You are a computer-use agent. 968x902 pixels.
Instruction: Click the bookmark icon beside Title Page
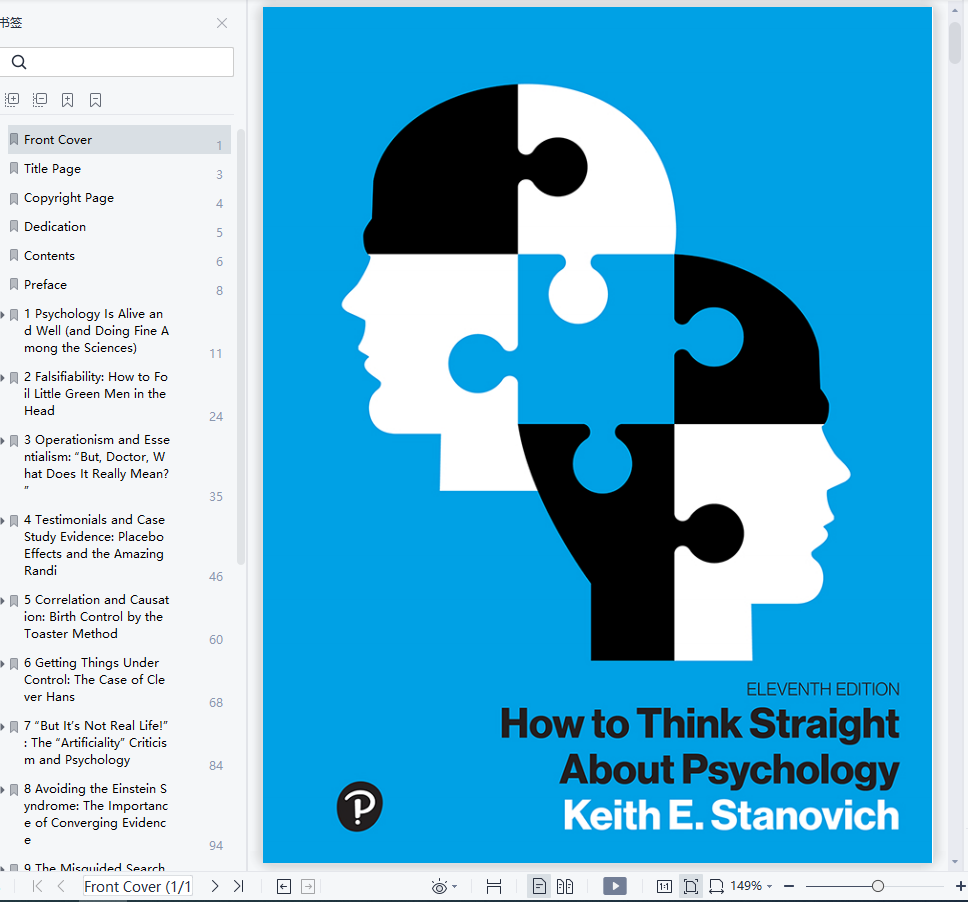(14, 169)
